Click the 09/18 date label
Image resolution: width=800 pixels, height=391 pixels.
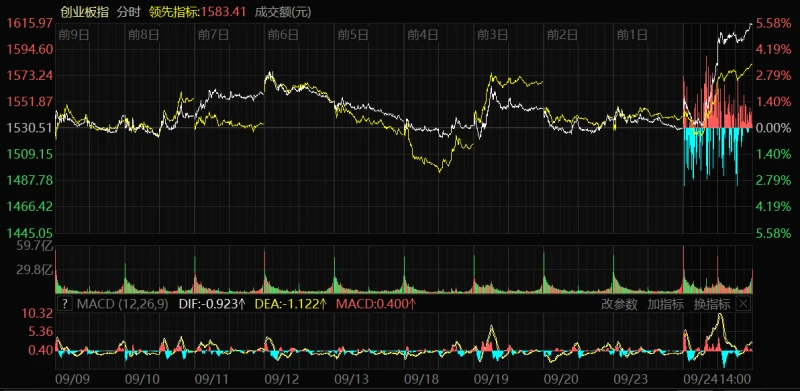421,379
